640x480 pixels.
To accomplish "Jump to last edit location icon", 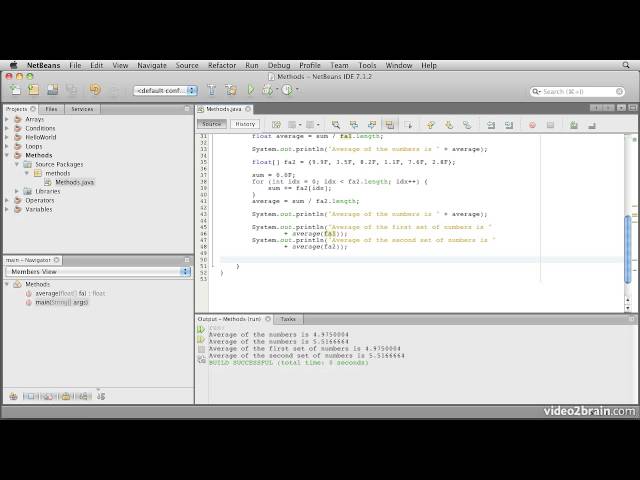I will tap(276, 124).
